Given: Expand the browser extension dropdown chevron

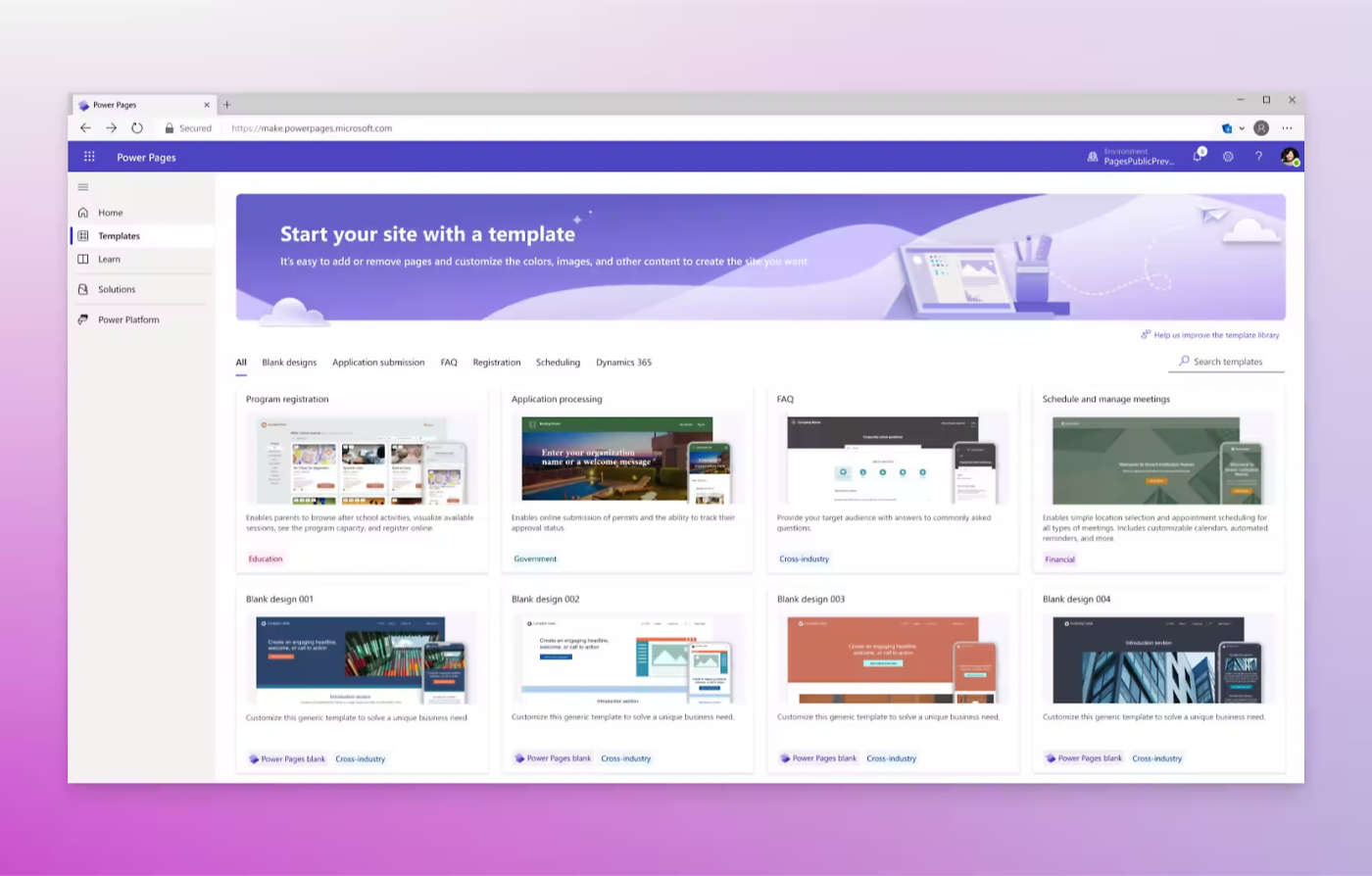Looking at the screenshot, I should (x=1242, y=128).
